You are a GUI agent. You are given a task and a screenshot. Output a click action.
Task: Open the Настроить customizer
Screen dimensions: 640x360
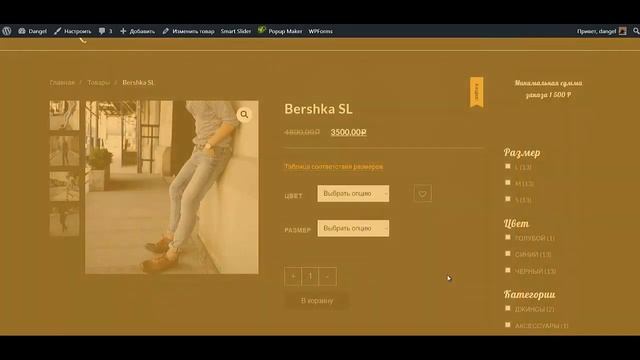pos(73,31)
